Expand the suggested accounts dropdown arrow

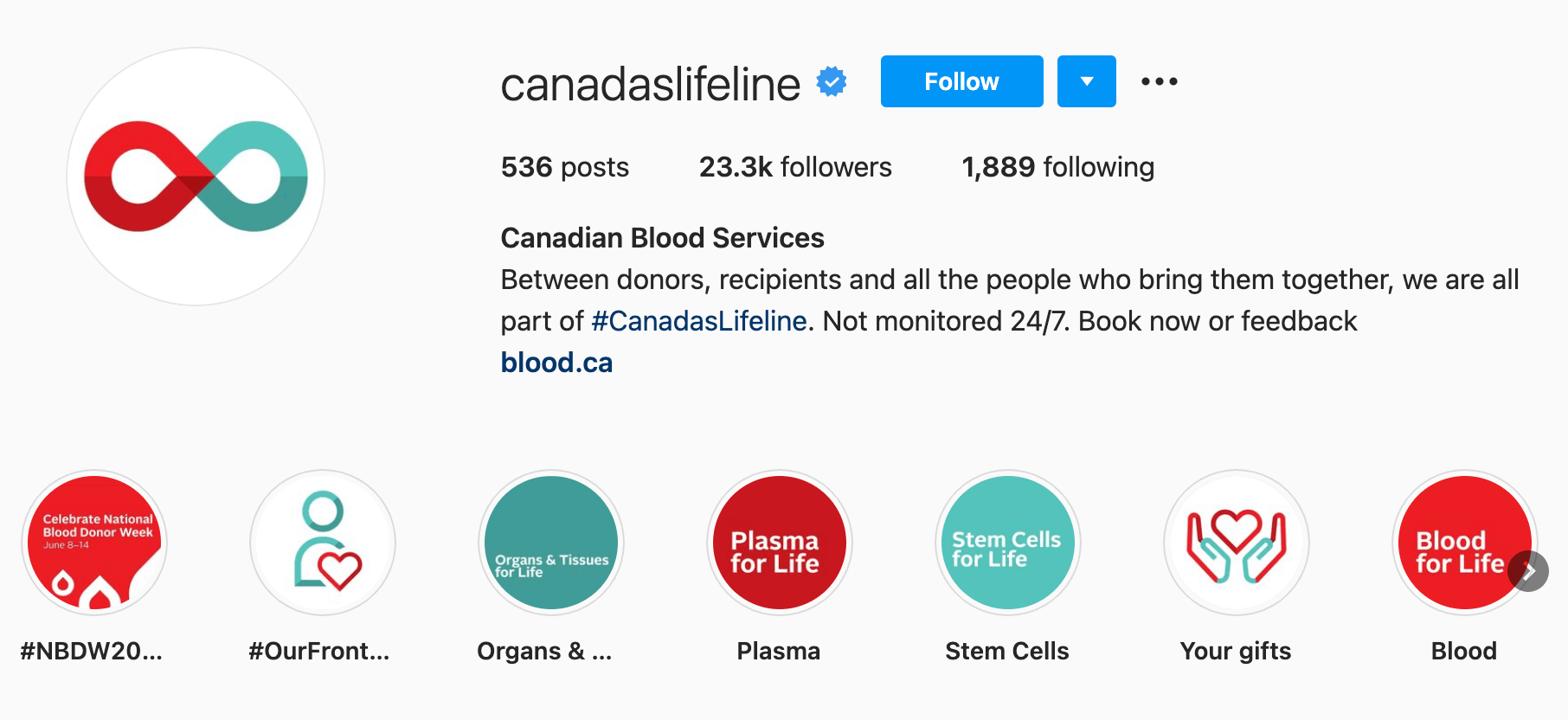[x=1087, y=81]
